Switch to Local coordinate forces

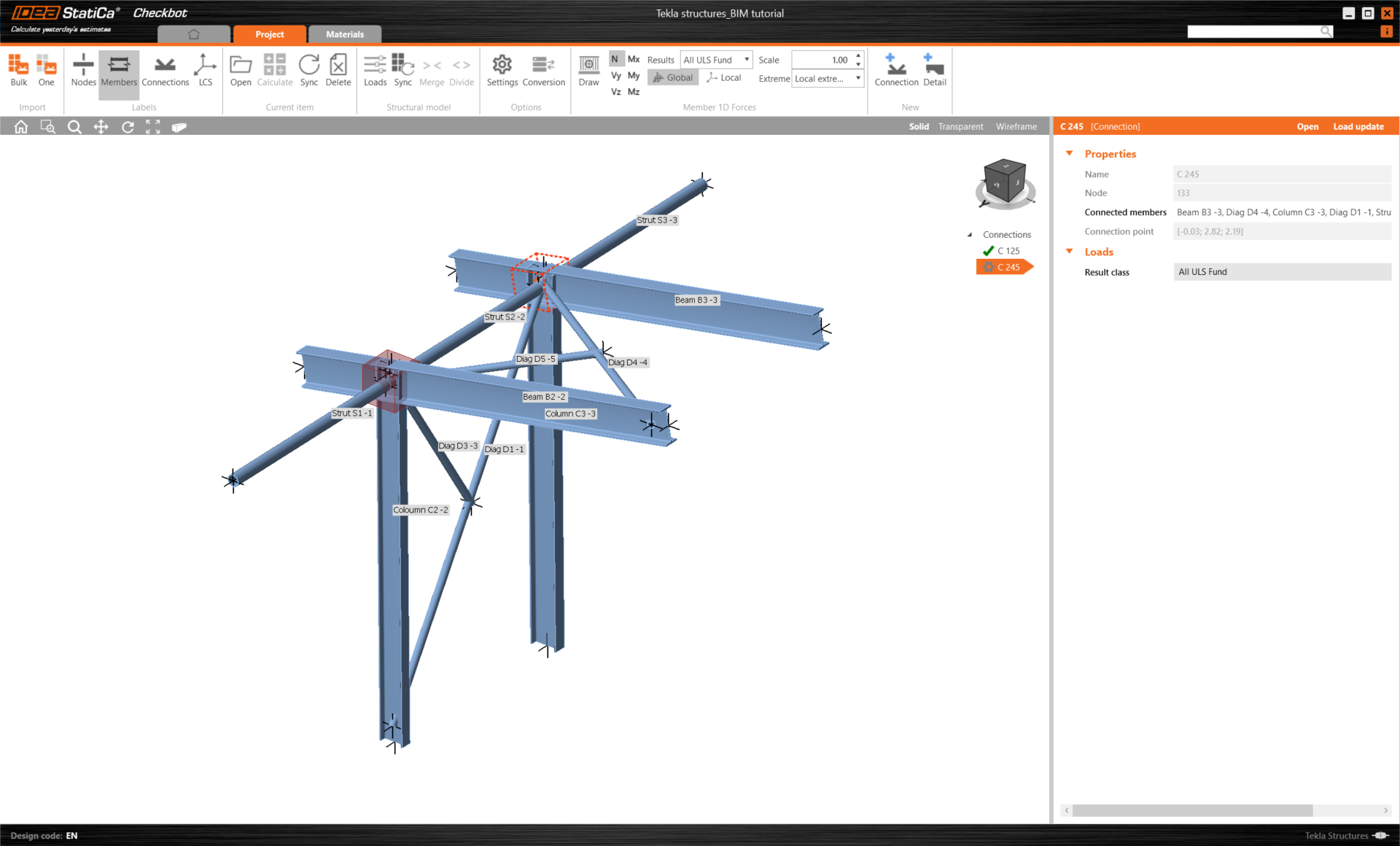pyautogui.click(x=724, y=78)
